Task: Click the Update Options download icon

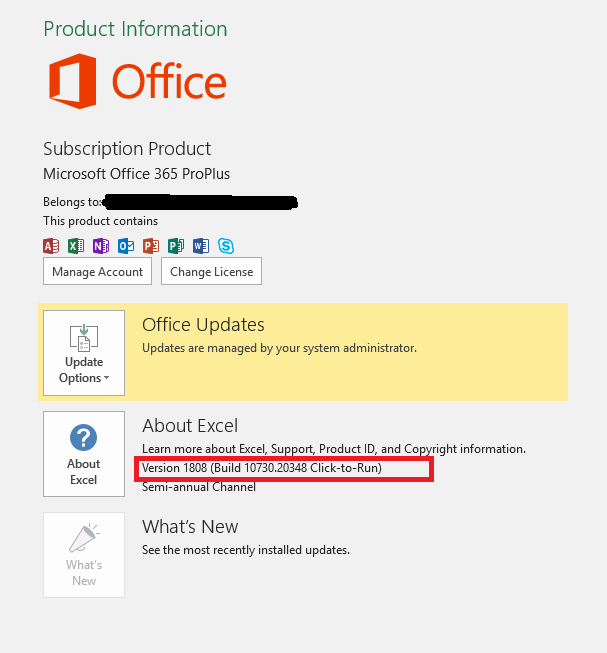Action: 84,337
